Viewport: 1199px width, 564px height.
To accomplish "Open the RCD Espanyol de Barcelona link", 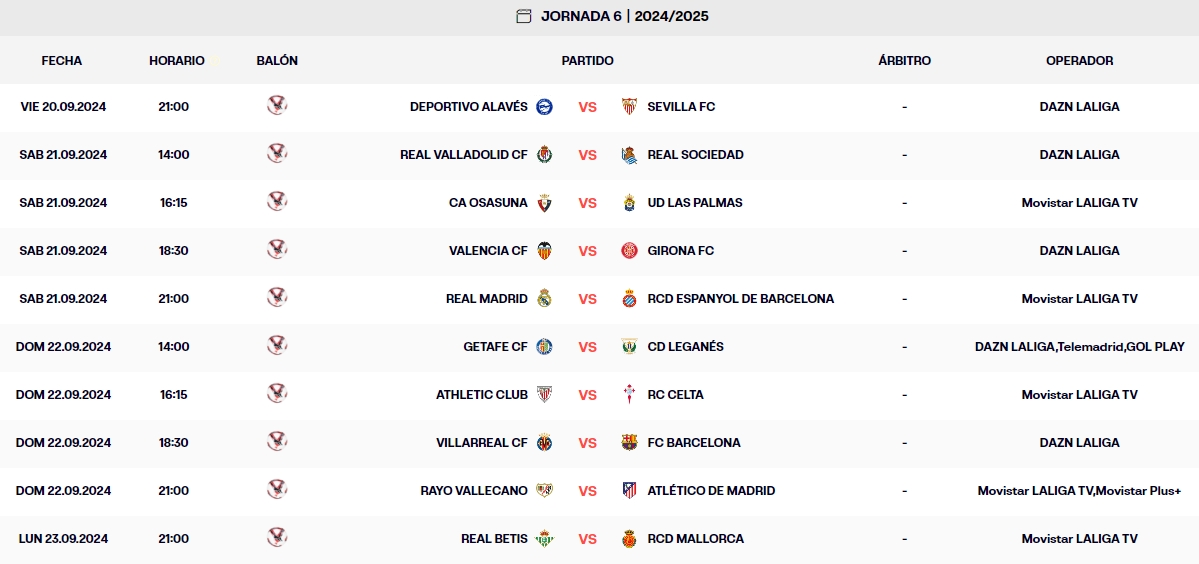I will point(740,299).
